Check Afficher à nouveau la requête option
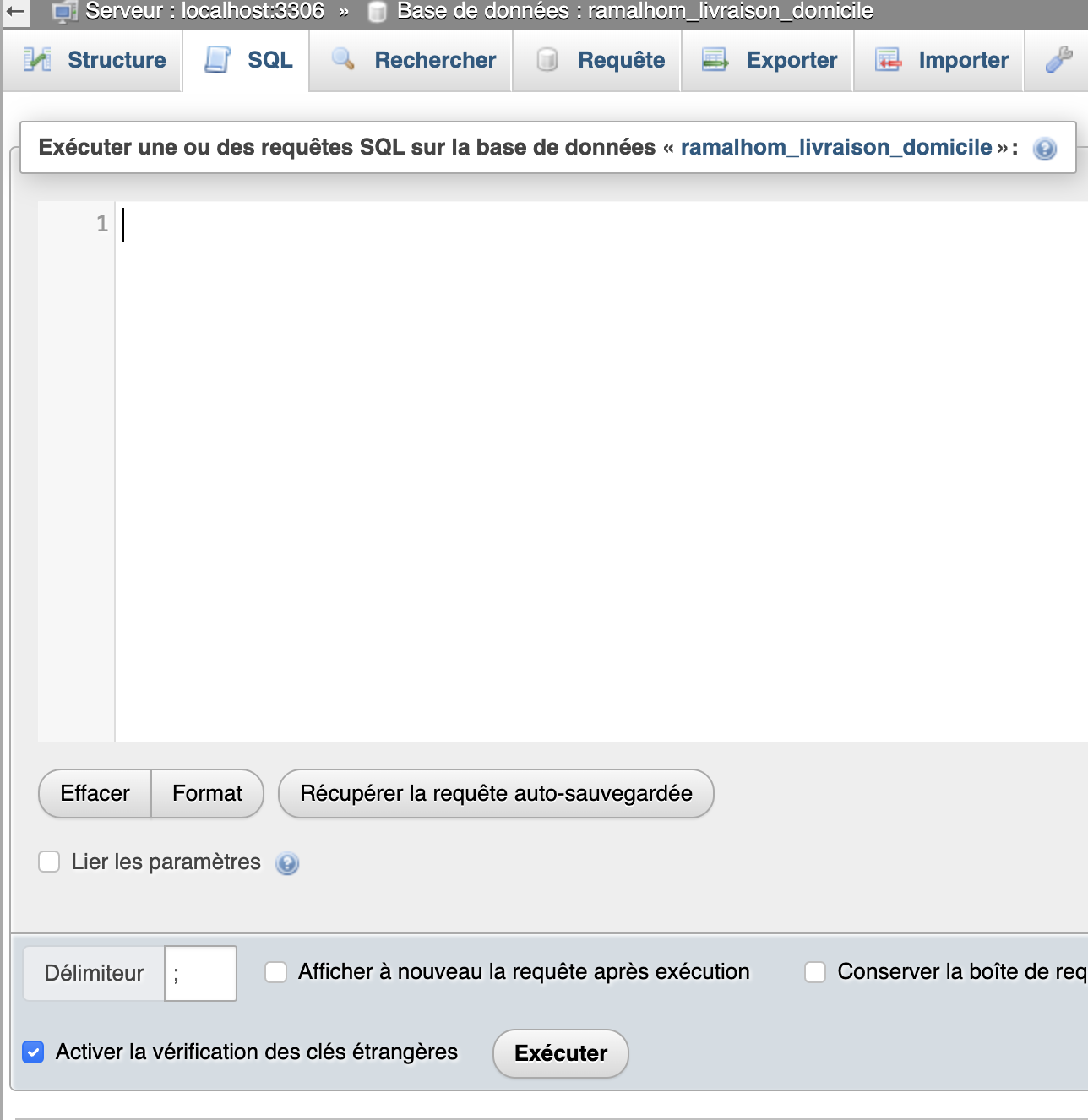This screenshot has height=1120, width=1088. pos(276,972)
